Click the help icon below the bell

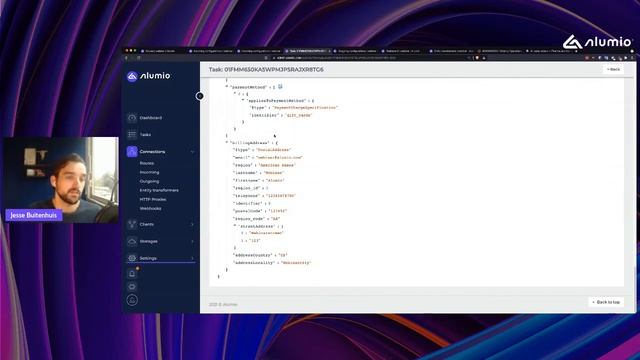[x=132, y=287]
